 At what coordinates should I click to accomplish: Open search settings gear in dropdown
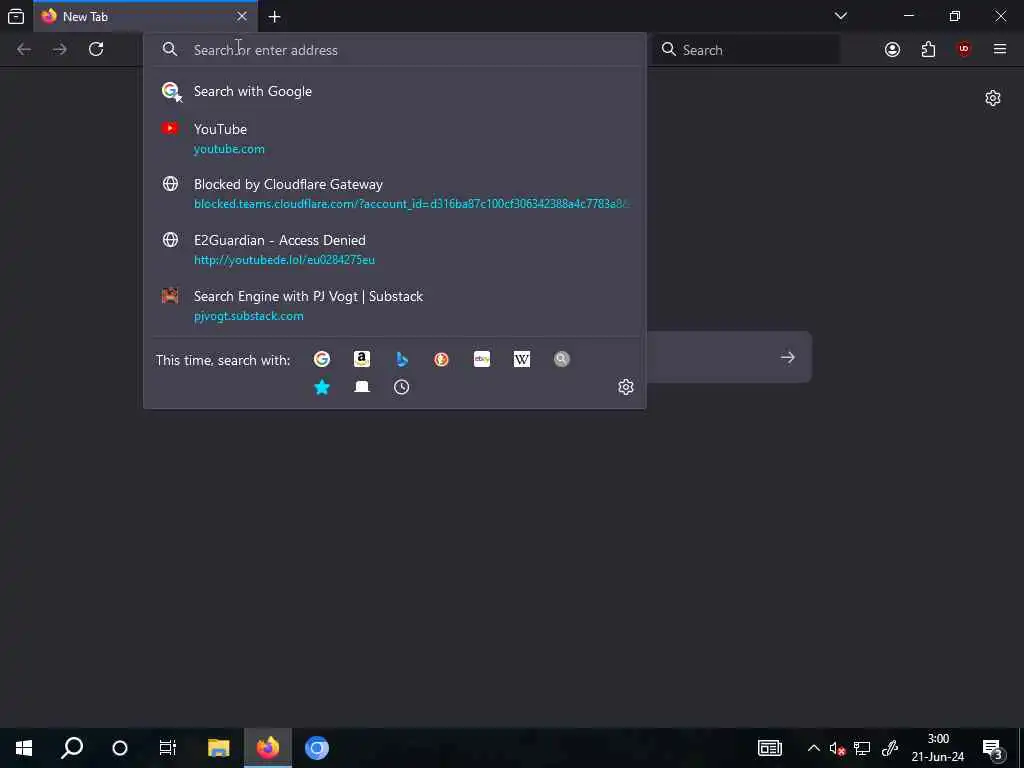[626, 387]
